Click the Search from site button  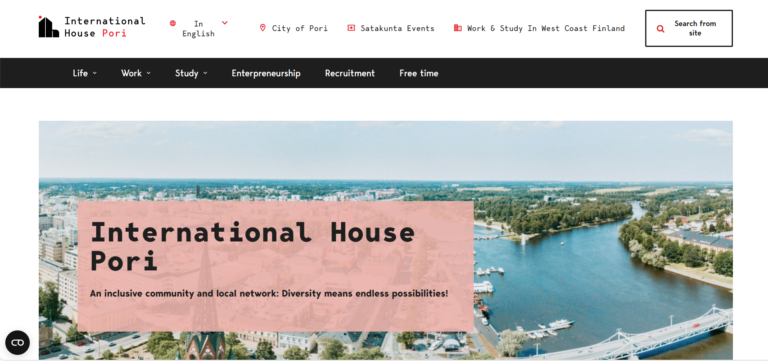tap(689, 28)
